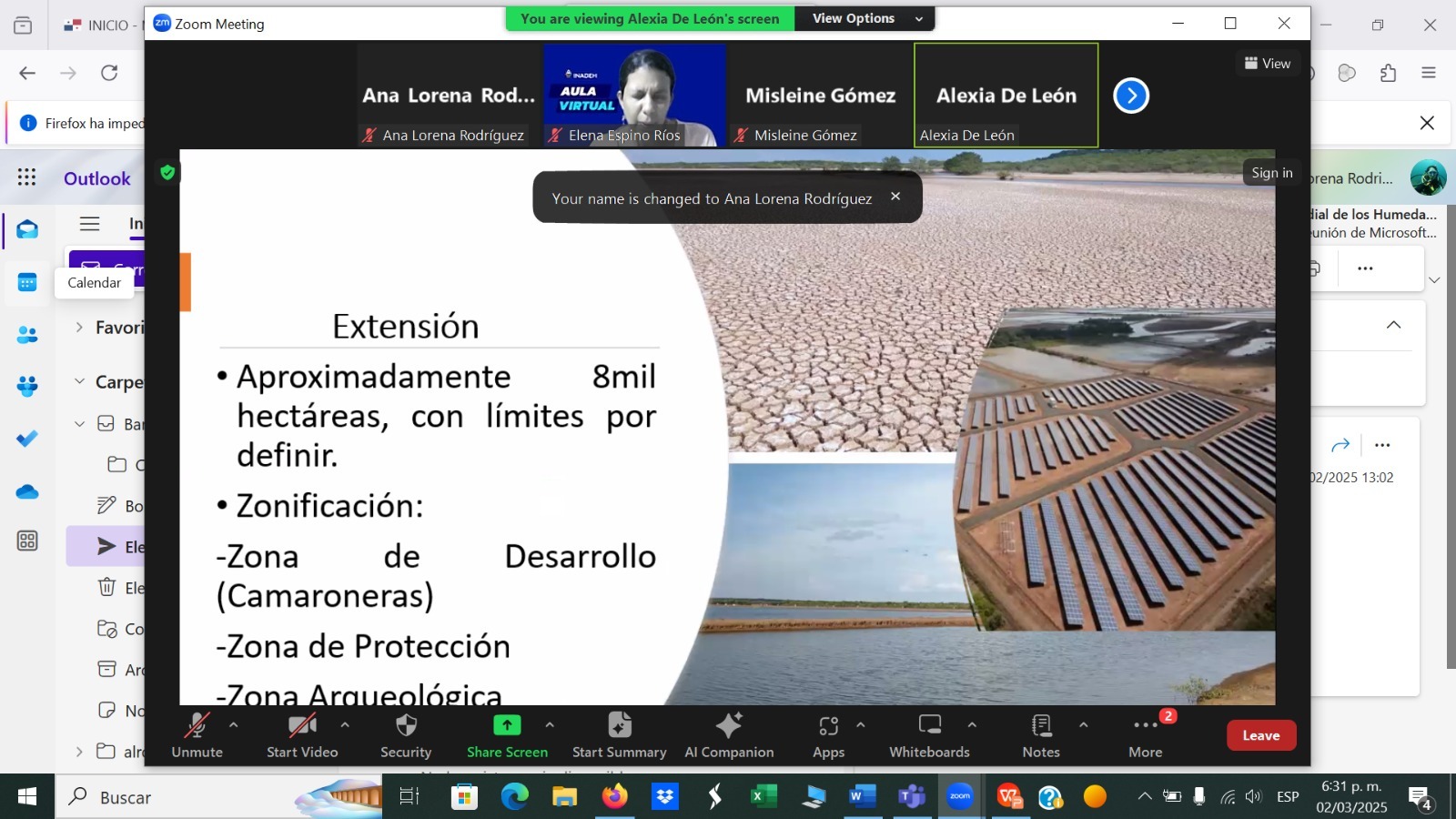The height and width of the screenshot is (819, 1456).
Task: Open Outlook Calendar icon
Action: point(27,283)
